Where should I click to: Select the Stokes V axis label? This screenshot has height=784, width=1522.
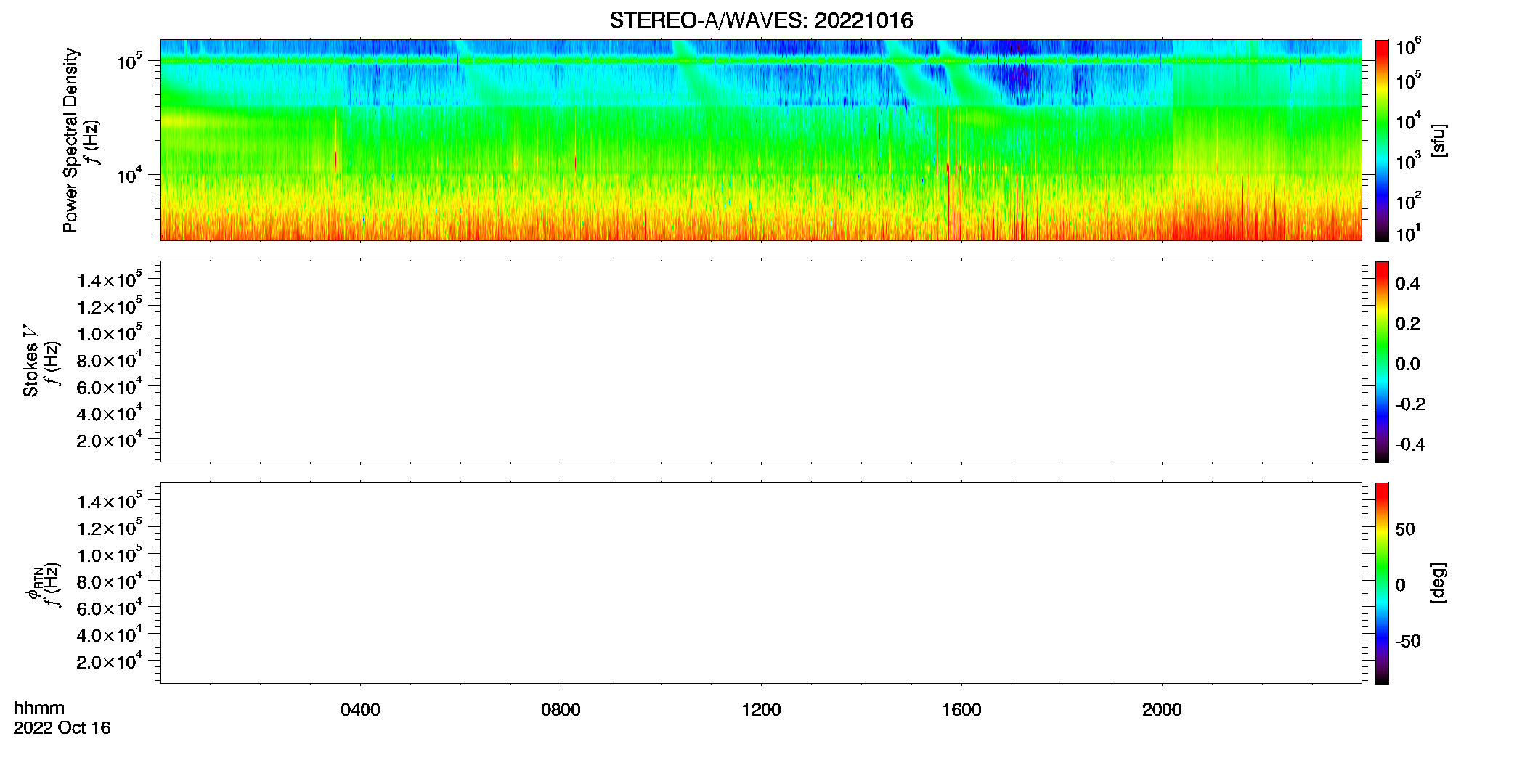[x=31, y=362]
